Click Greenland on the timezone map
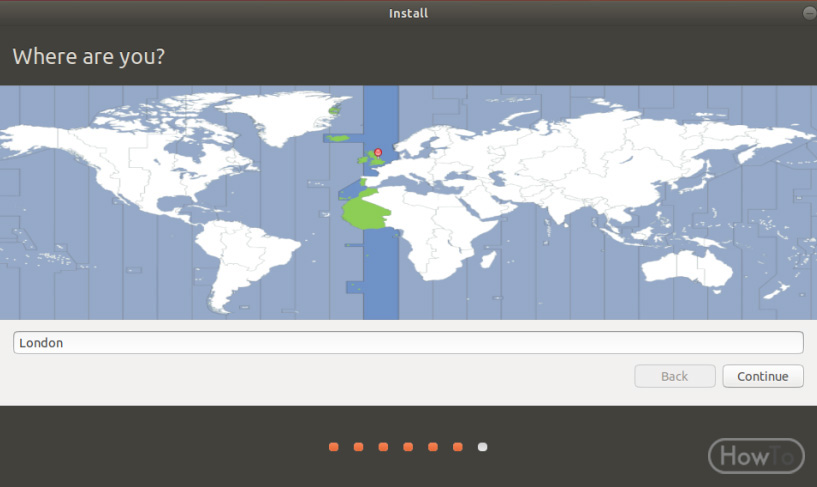The width and height of the screenshot is (817, 487). click(x=284, y=117)
